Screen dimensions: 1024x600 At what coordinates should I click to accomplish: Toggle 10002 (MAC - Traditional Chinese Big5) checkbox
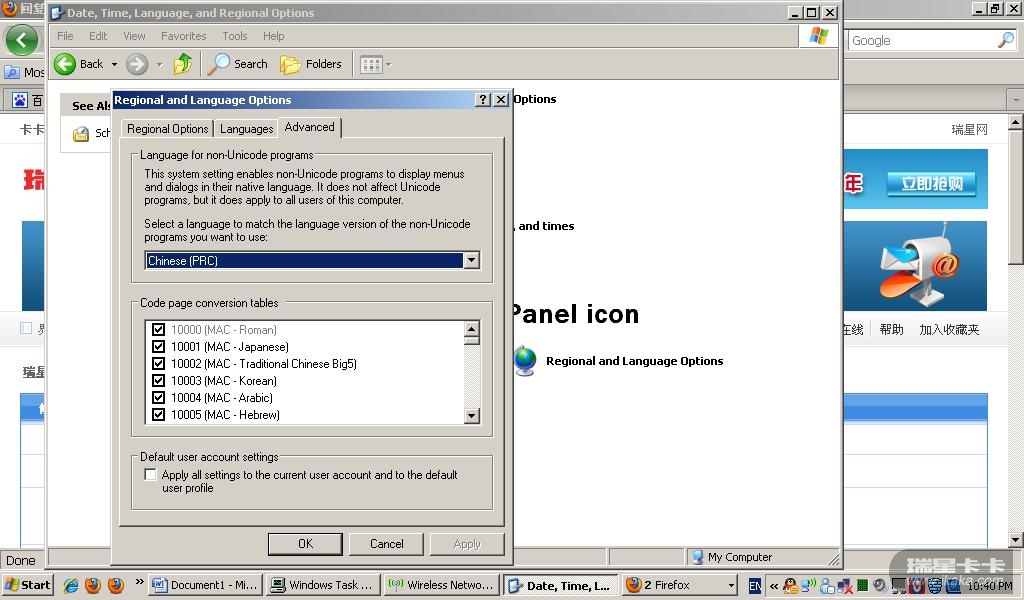pyautogui.click(x=158, y=363)
